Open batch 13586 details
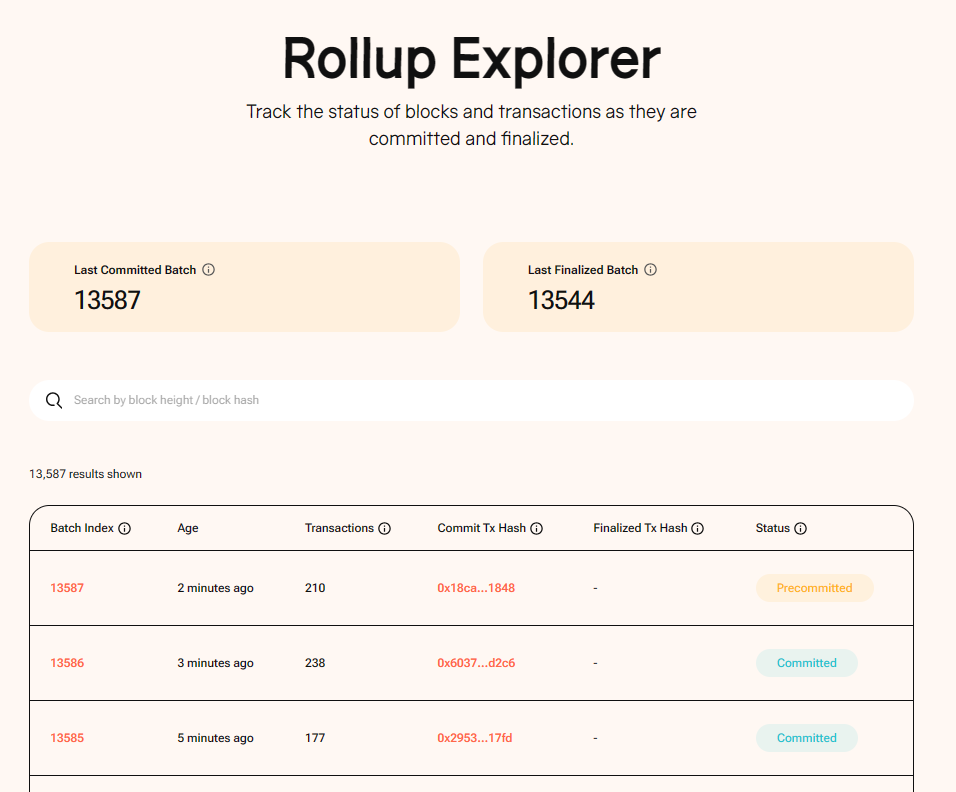This screenshot has width=956, height=792. [67, 663]
